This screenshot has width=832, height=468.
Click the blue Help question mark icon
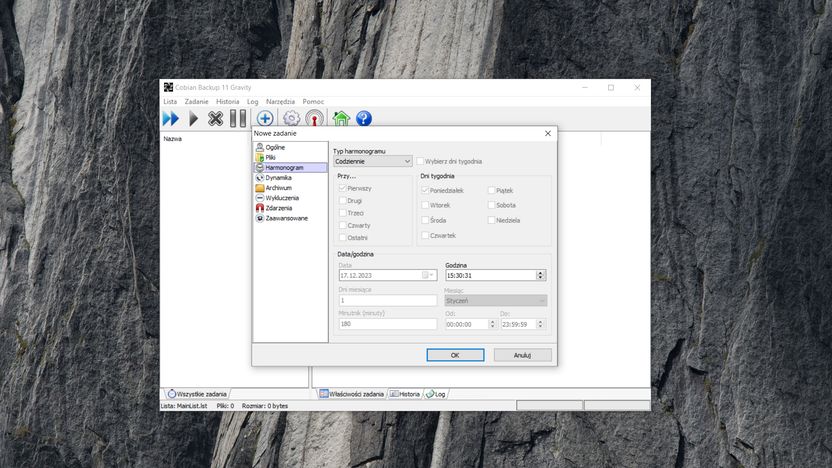coord(364,118)
